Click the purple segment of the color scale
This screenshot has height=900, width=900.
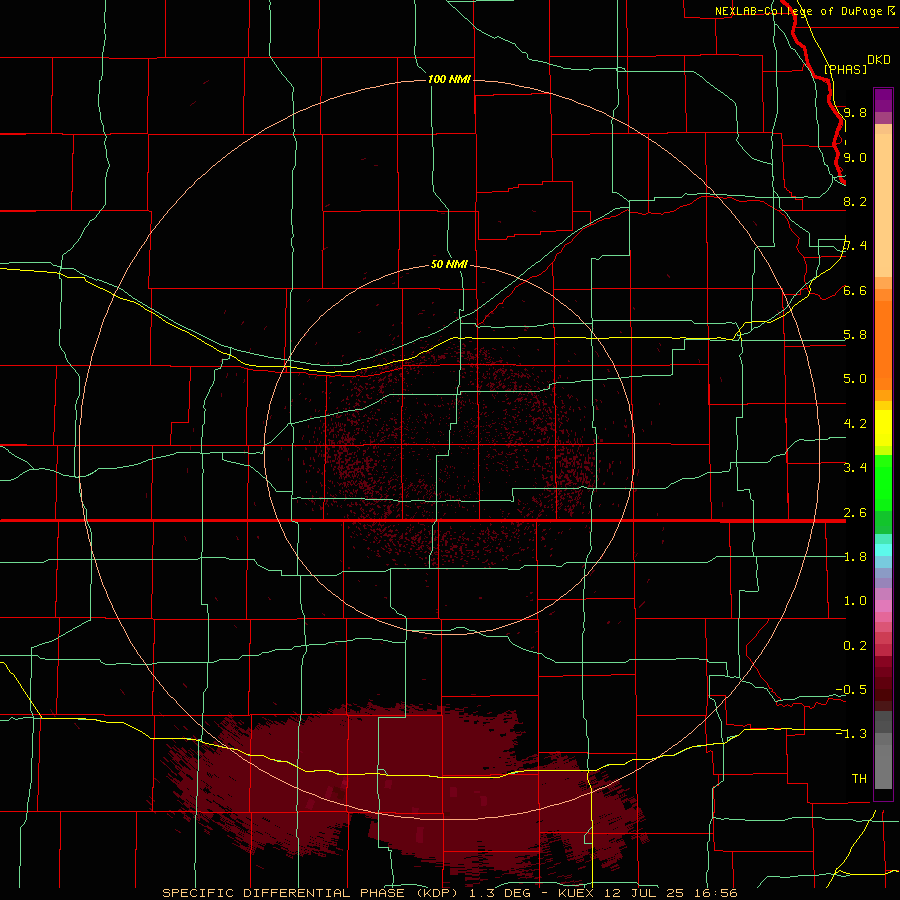point(883,100)
